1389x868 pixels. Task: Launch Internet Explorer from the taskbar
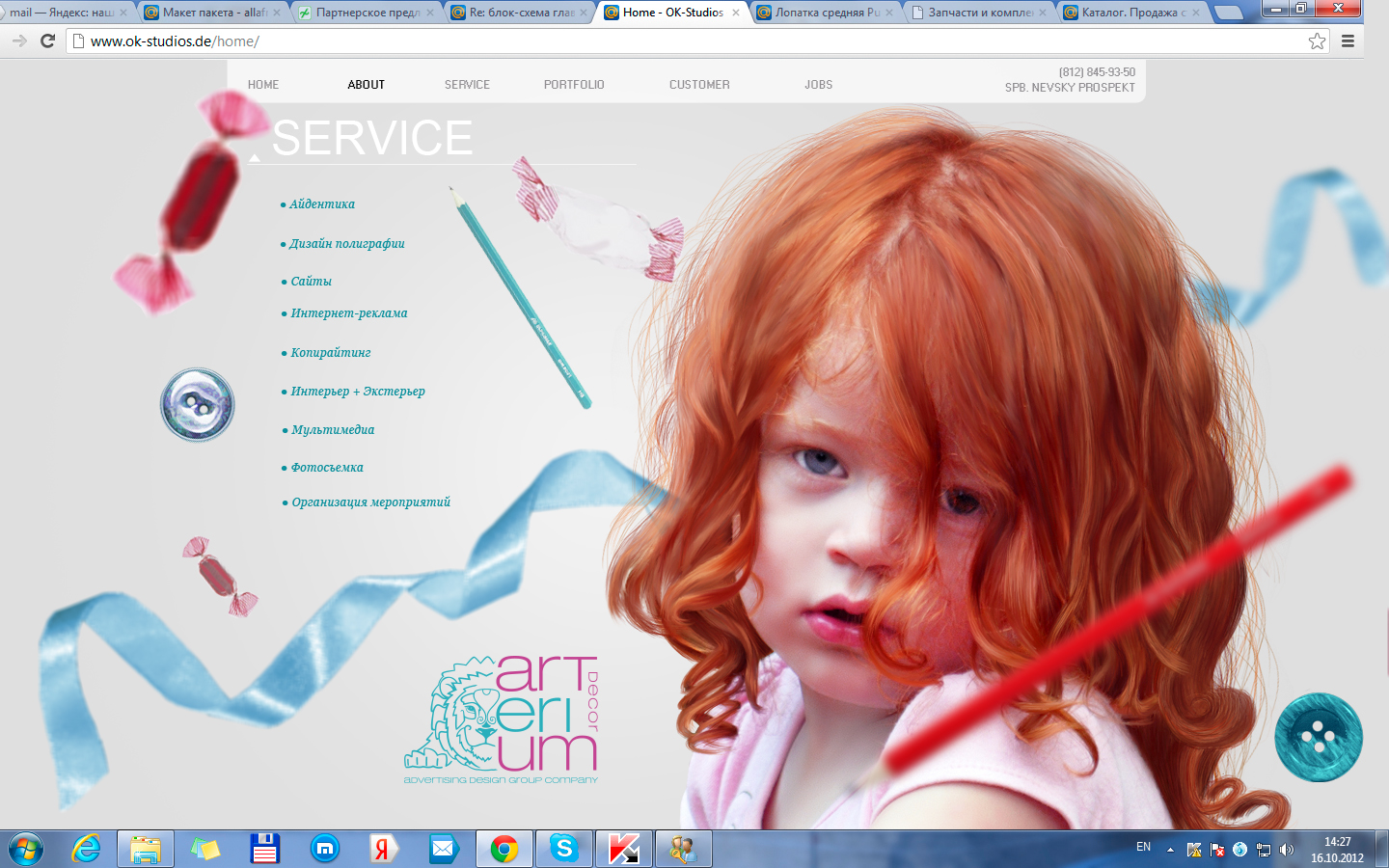point(87,849)
